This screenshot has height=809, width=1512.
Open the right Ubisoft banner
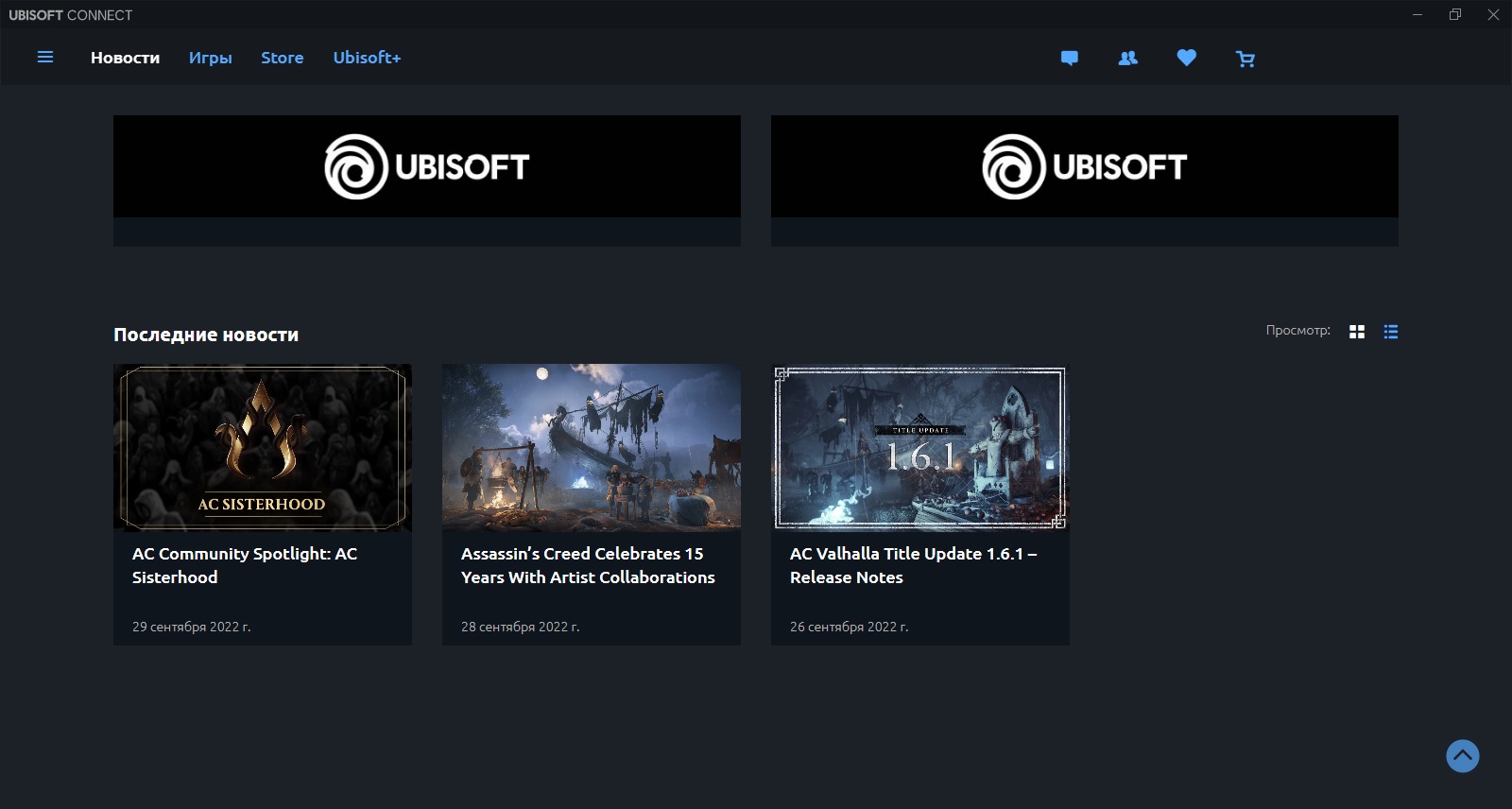click(x=1085, y=181)
